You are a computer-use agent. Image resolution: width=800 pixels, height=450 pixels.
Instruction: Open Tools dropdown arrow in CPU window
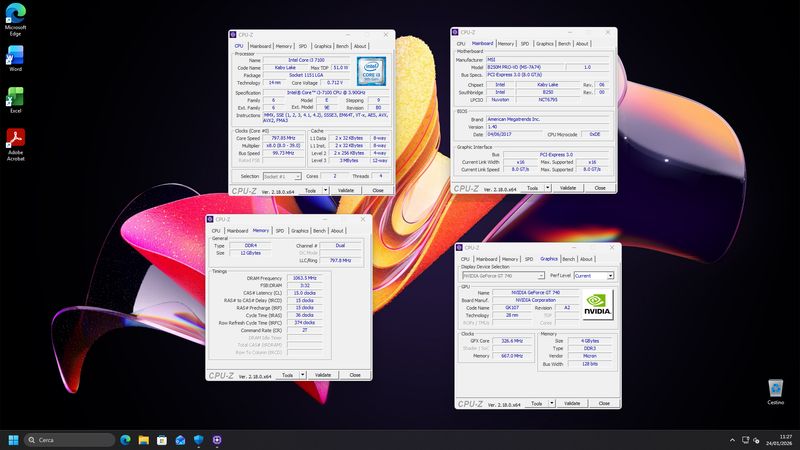(x=326, y=190)
